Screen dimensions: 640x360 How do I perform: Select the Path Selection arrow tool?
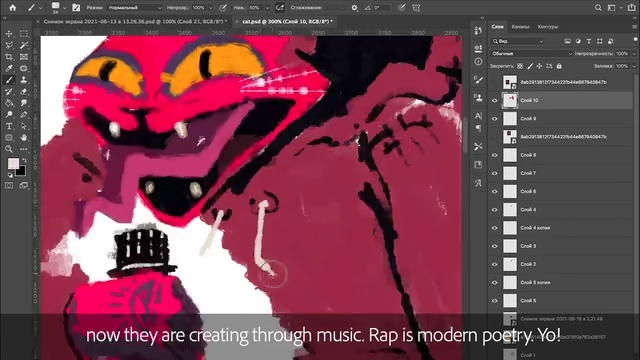[x=24, y=126]
